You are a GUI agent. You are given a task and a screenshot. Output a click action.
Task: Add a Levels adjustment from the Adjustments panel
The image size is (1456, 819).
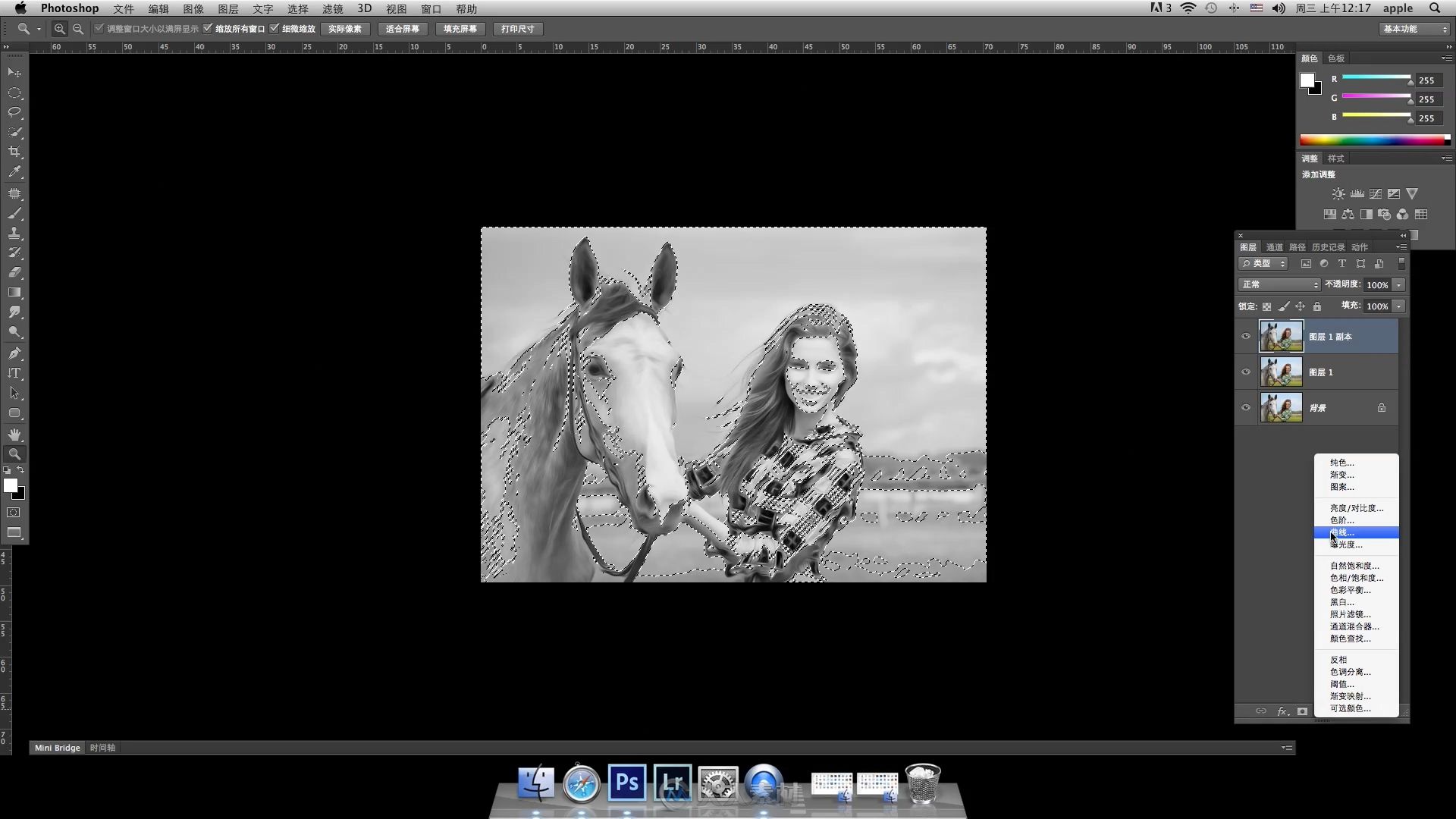click(1357, 194)
